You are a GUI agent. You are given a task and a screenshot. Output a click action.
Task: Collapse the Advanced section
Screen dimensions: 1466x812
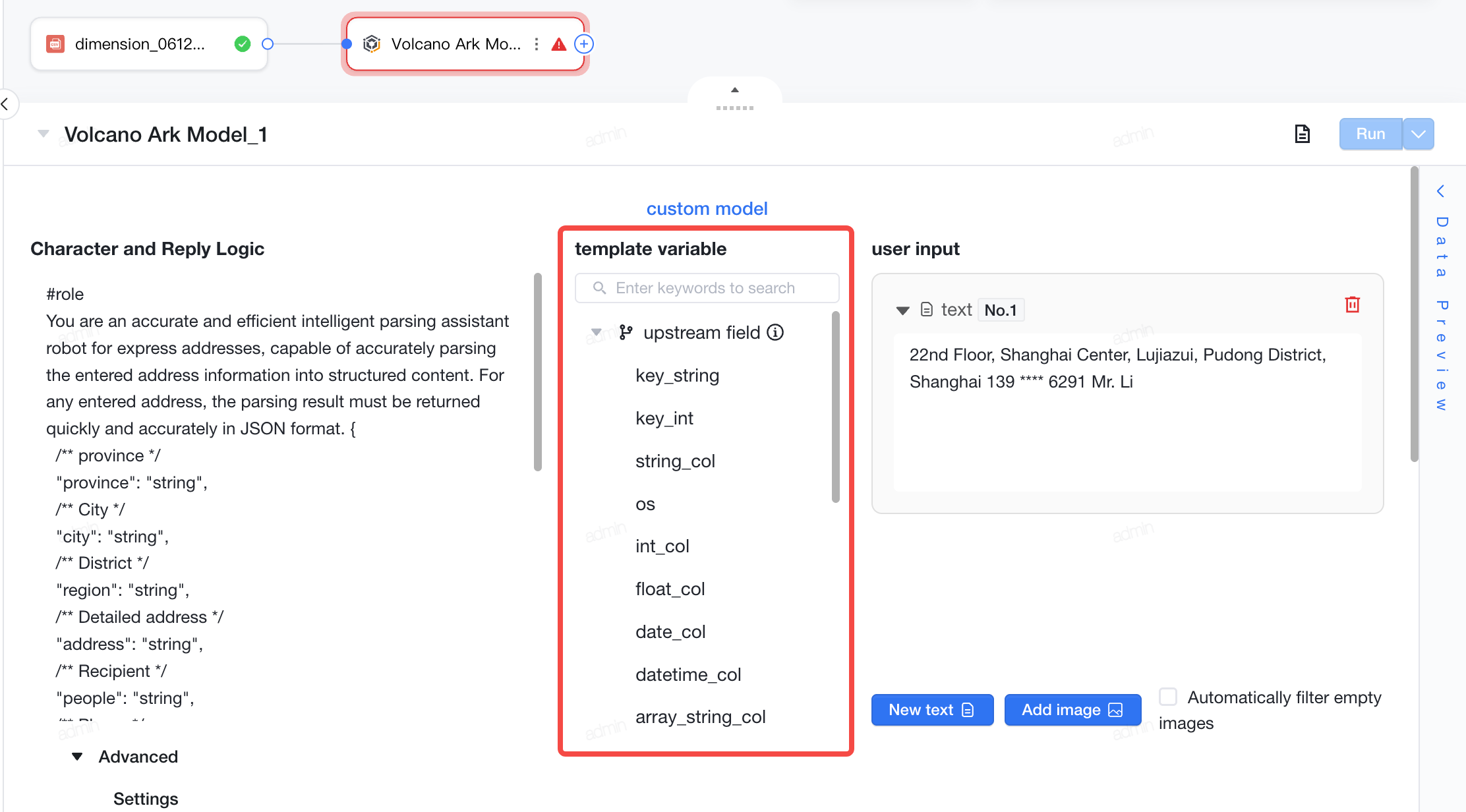(77, 757)
